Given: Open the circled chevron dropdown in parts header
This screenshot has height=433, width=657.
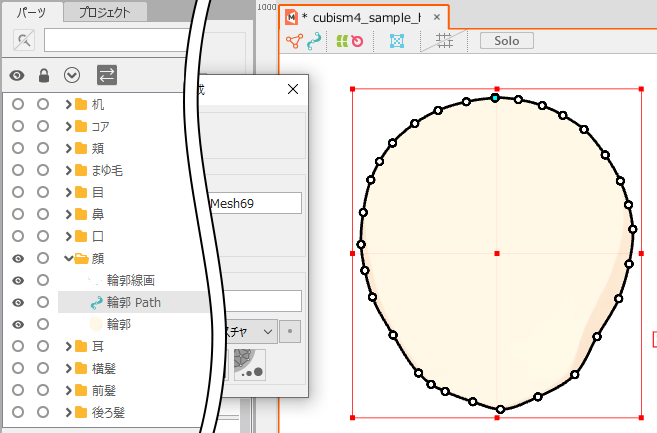Looking at the screenshot, I should [71, 75].
